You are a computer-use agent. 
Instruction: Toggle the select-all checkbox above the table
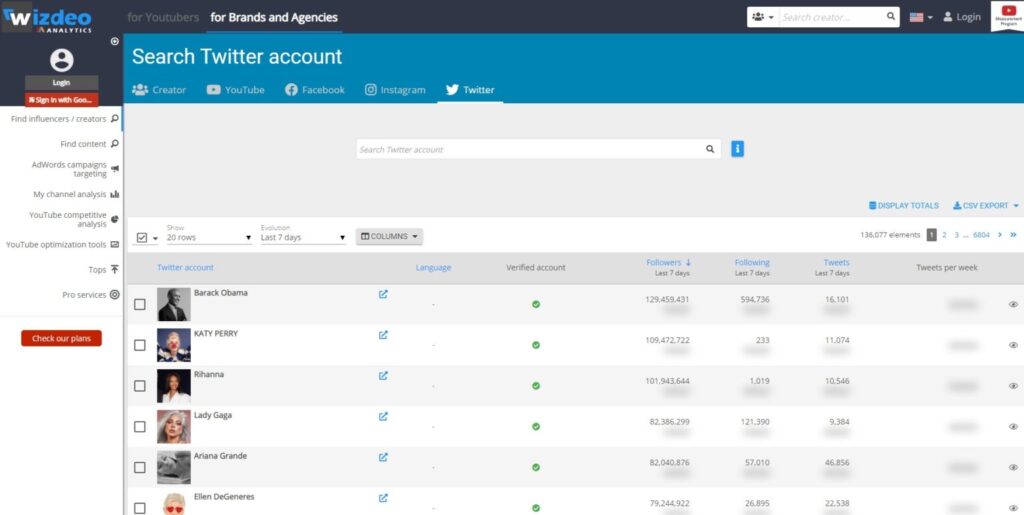click(x=142, y=237)
